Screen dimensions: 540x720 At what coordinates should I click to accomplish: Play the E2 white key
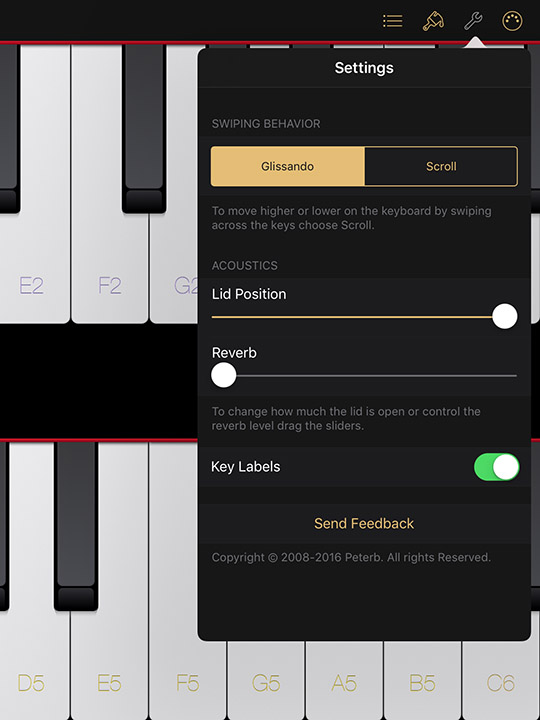[34, 276]
